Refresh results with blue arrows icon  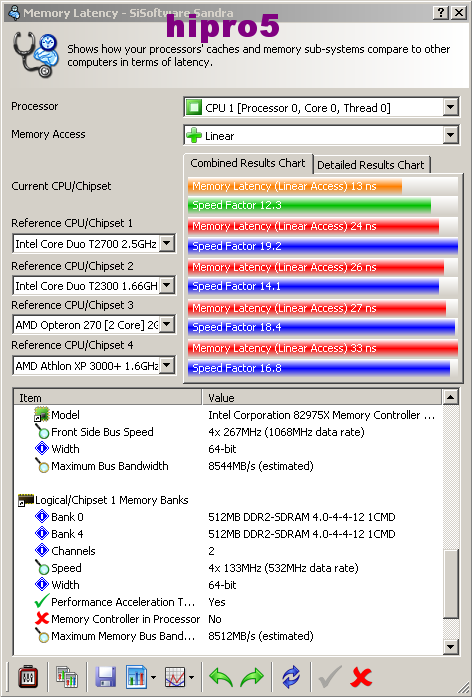291,677
